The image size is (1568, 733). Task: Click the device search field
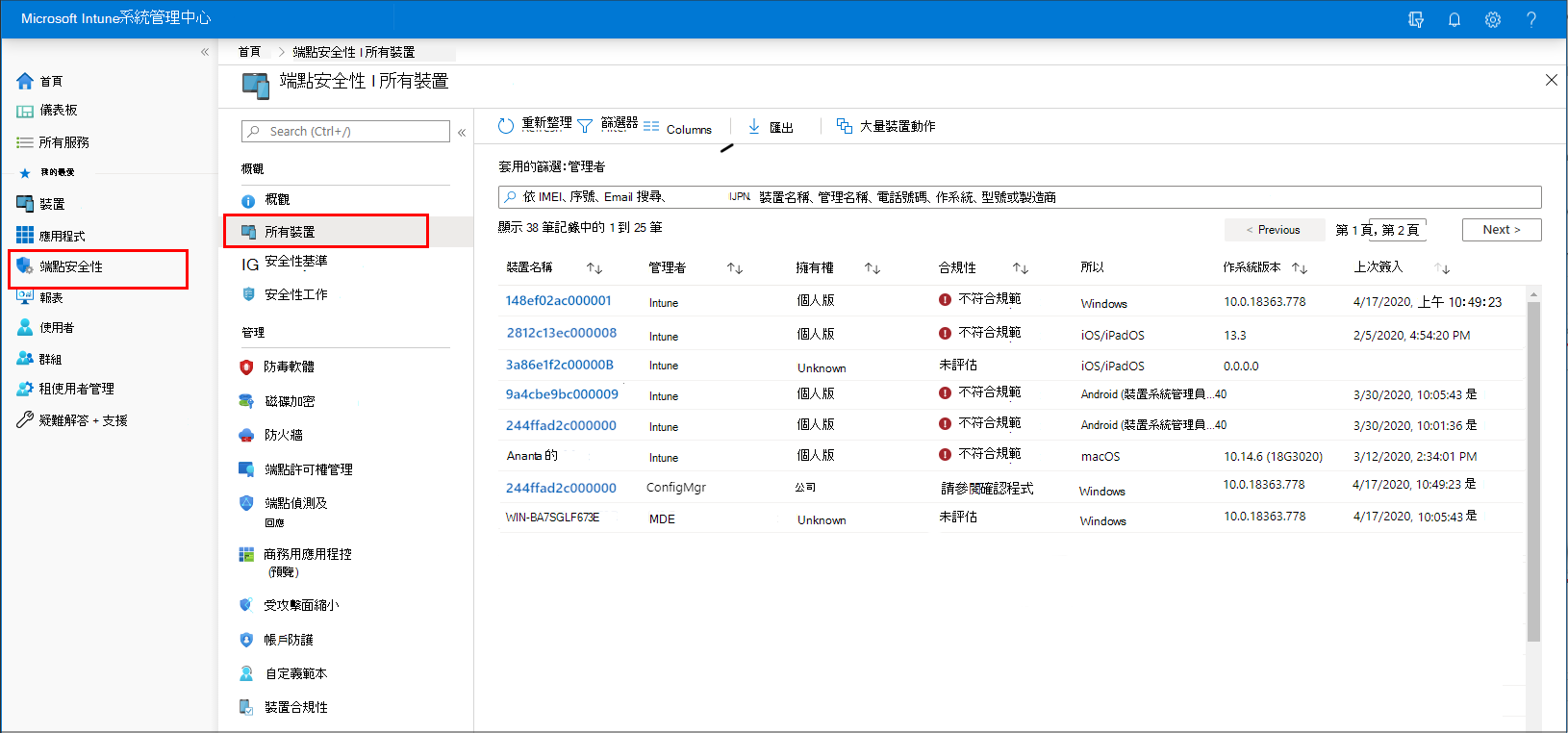[x=1020, y=197]
